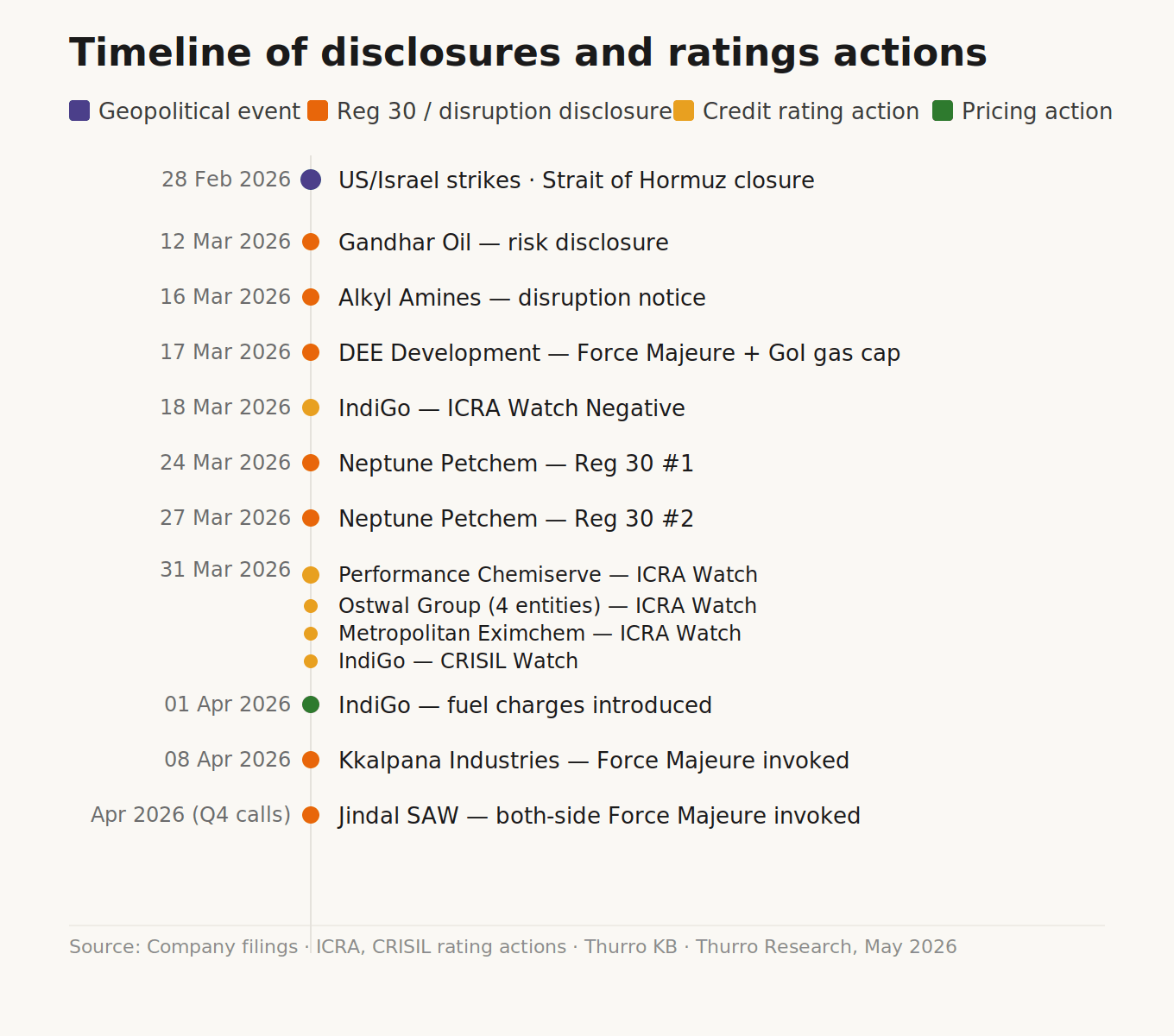Click 'Kkalpana Industries — Force Majeure invoked'

pos(594,761)
